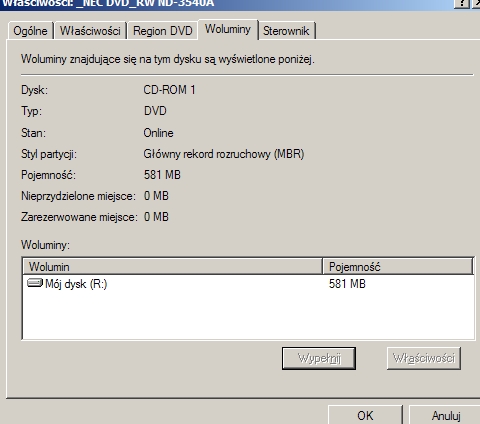Select the Region DVD tab
The height and width of the screenshot is (424, 480).
pos(163,31)
